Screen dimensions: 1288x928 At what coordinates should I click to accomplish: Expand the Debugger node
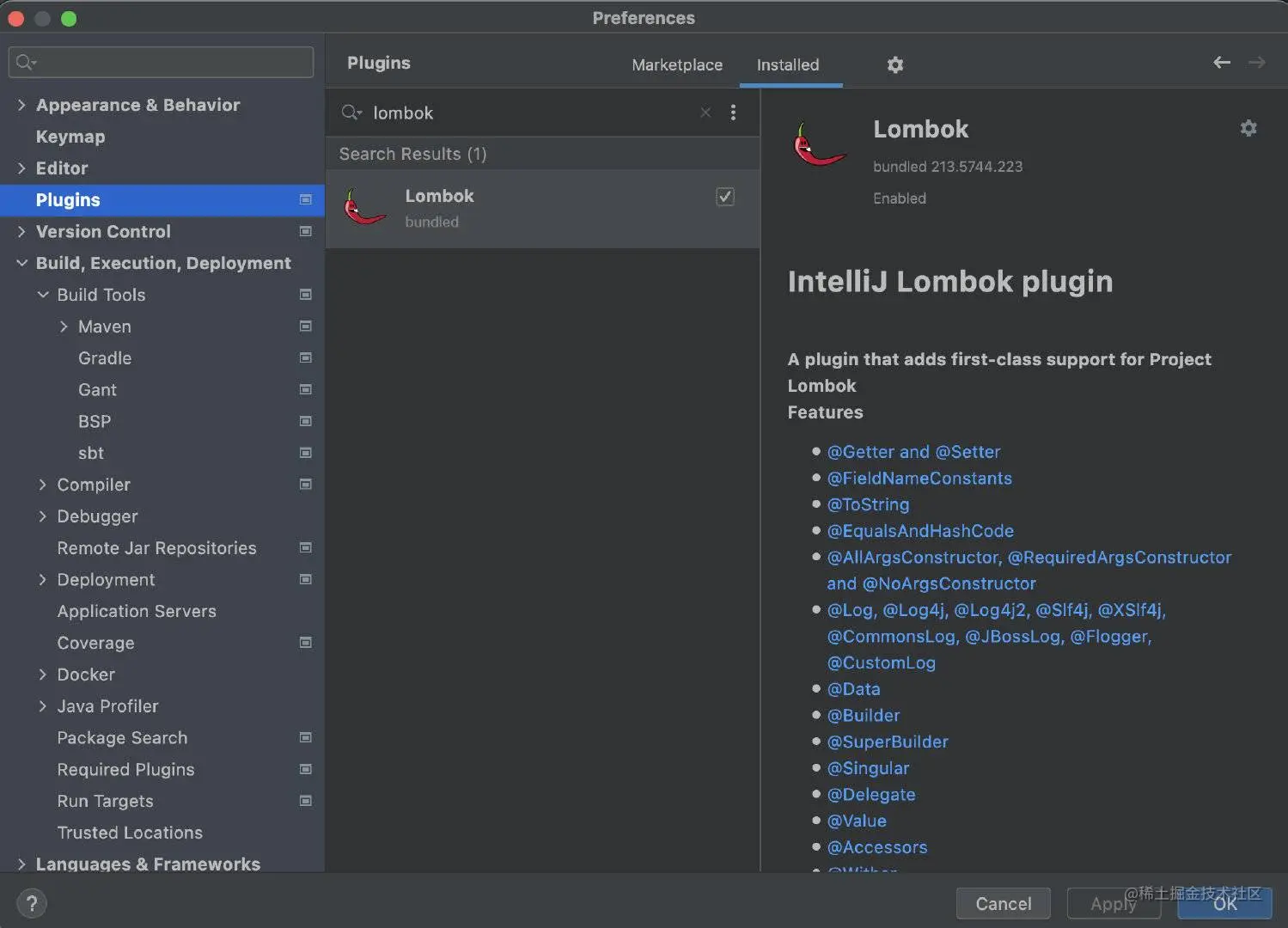click(x=43, y=516)
